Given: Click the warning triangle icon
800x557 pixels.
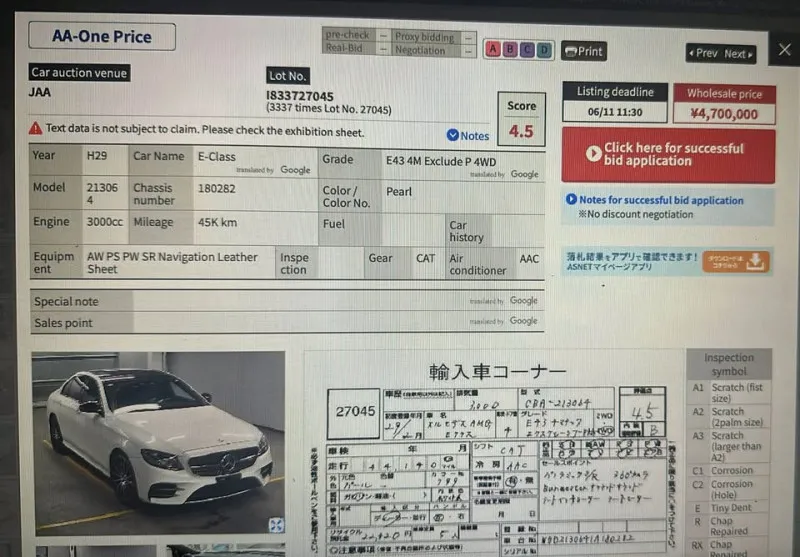Looking at the screenshot, I should tap(36, 128).
